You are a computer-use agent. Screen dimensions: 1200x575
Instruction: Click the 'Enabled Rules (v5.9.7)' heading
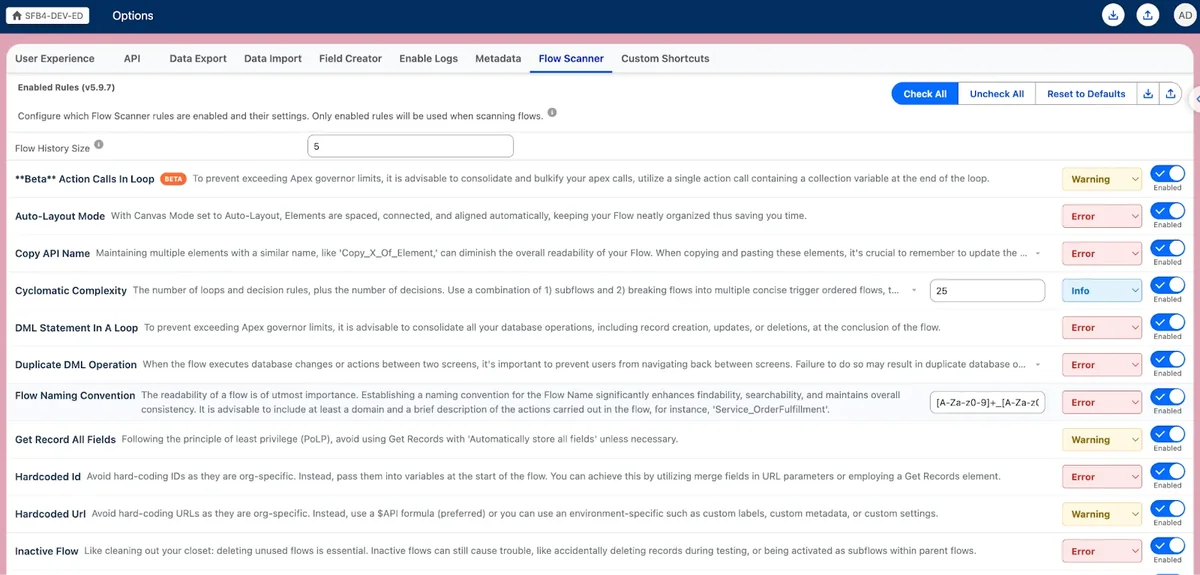[x=66, y=88]
